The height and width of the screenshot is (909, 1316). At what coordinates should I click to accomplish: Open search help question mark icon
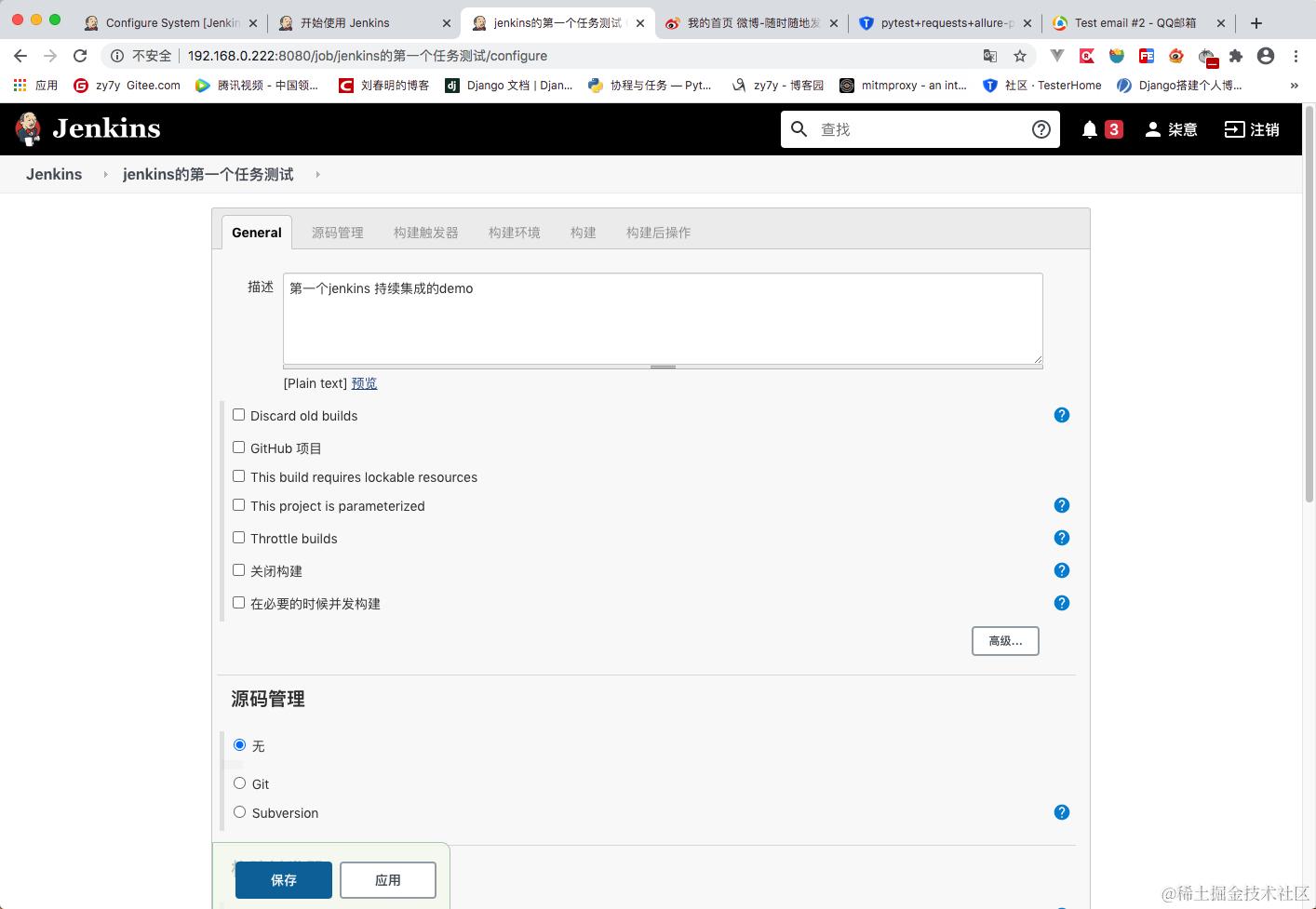tap(1041, 129)
